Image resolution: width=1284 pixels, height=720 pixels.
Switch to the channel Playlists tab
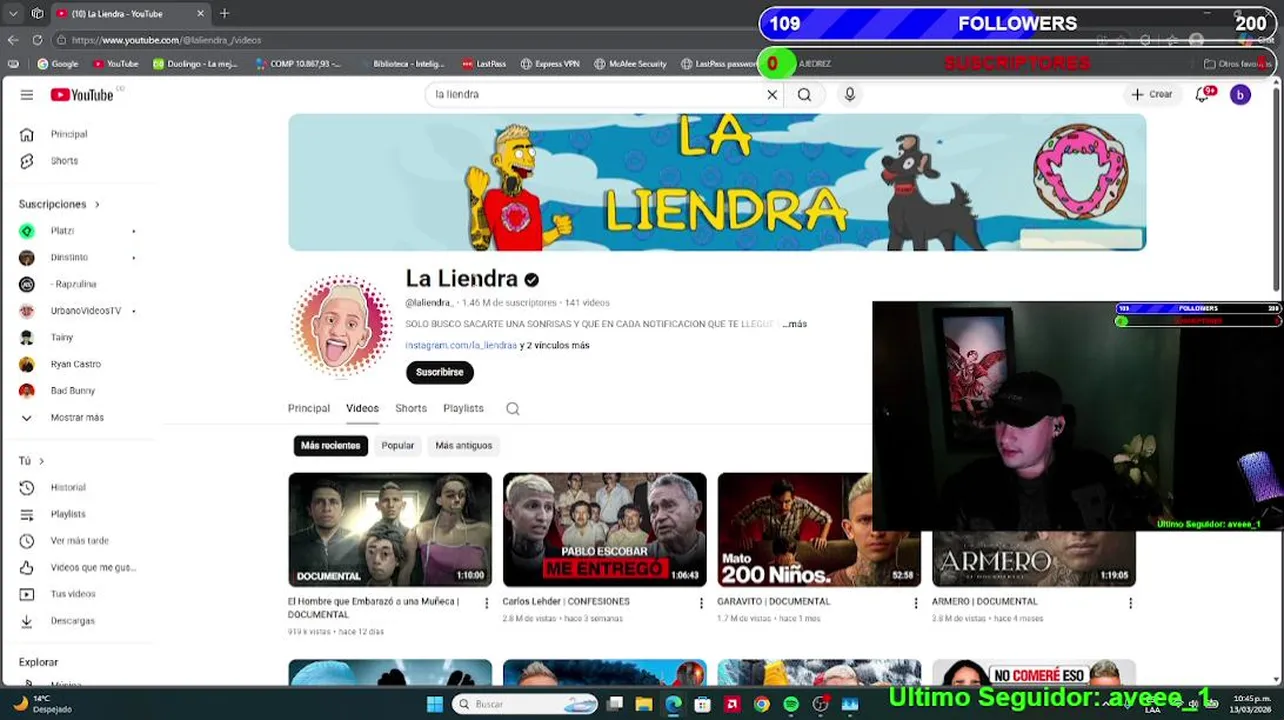tap(463, 409)
